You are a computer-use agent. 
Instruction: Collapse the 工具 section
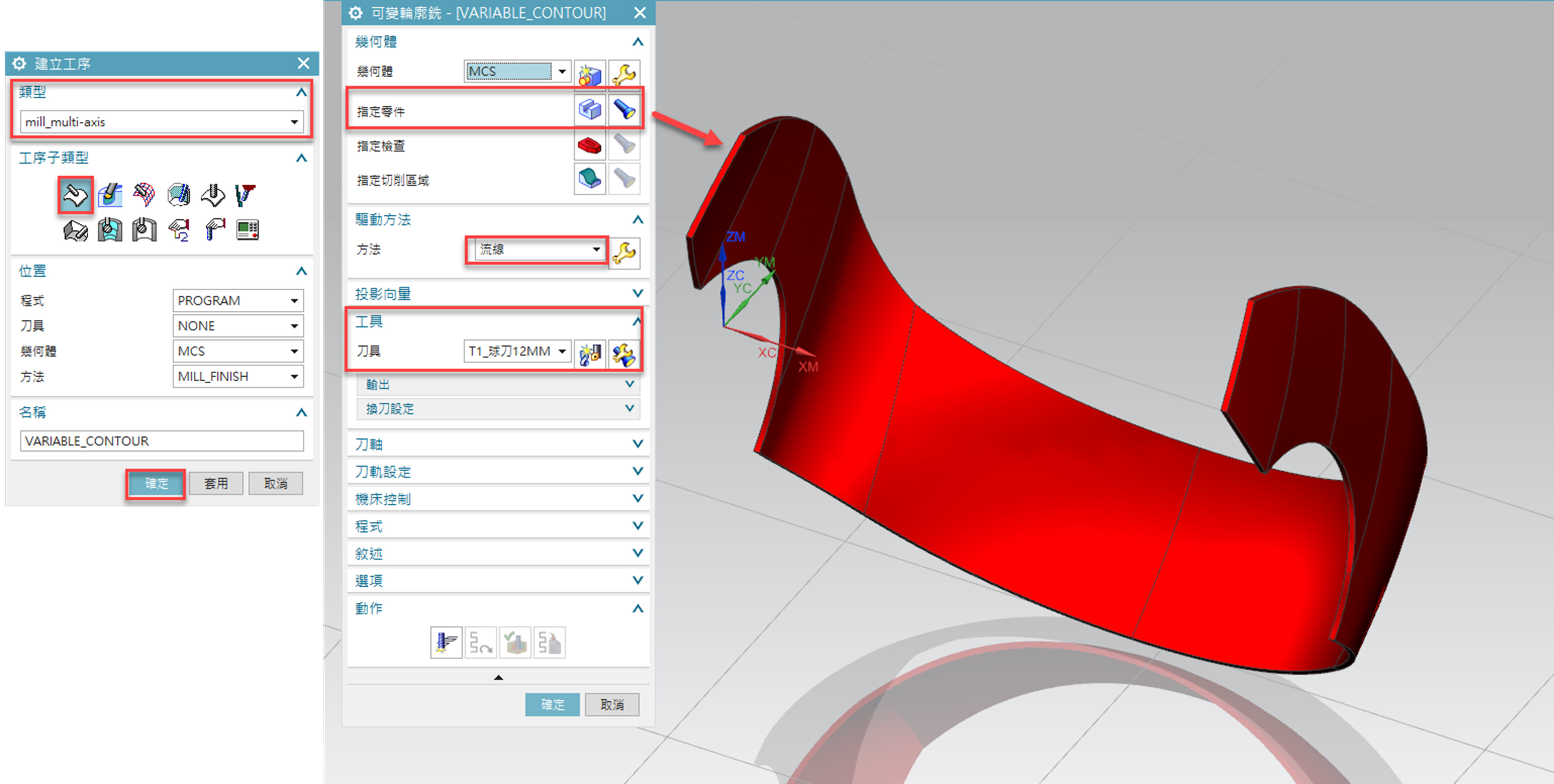636,321
